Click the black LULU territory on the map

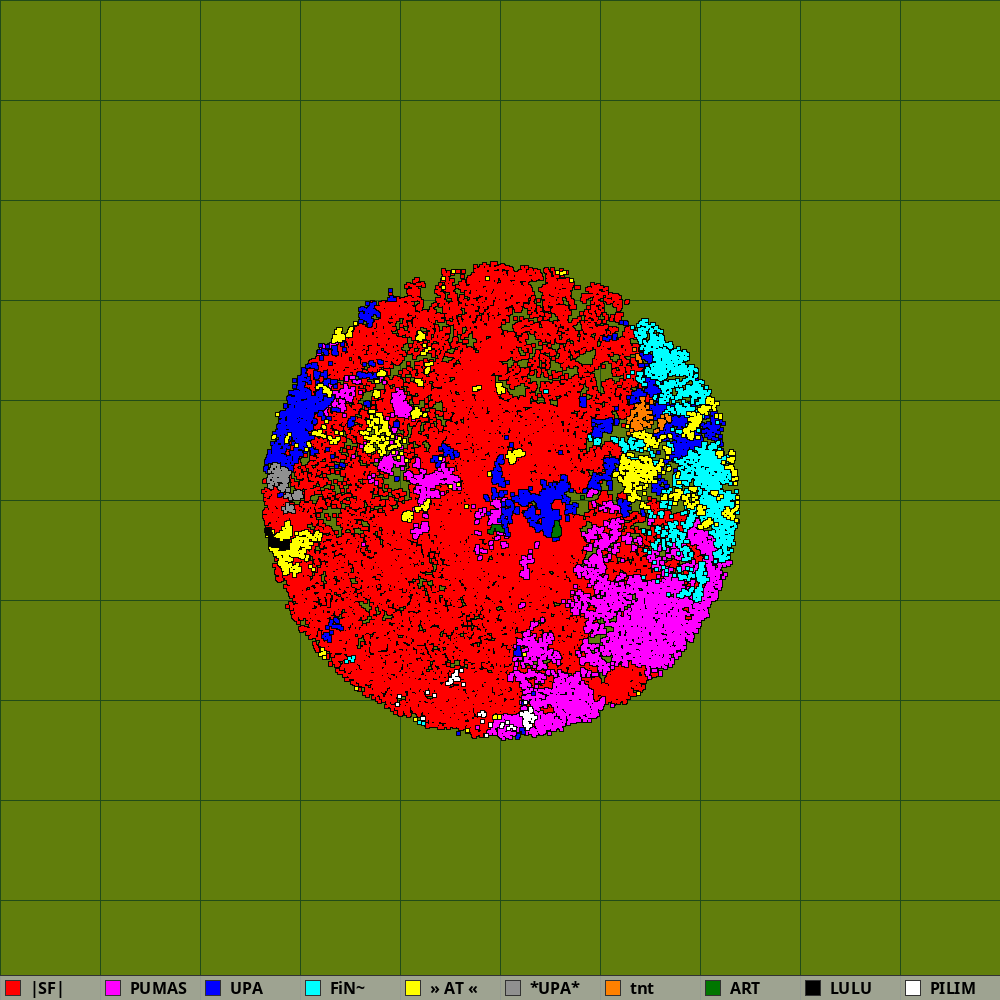point(278,542)
